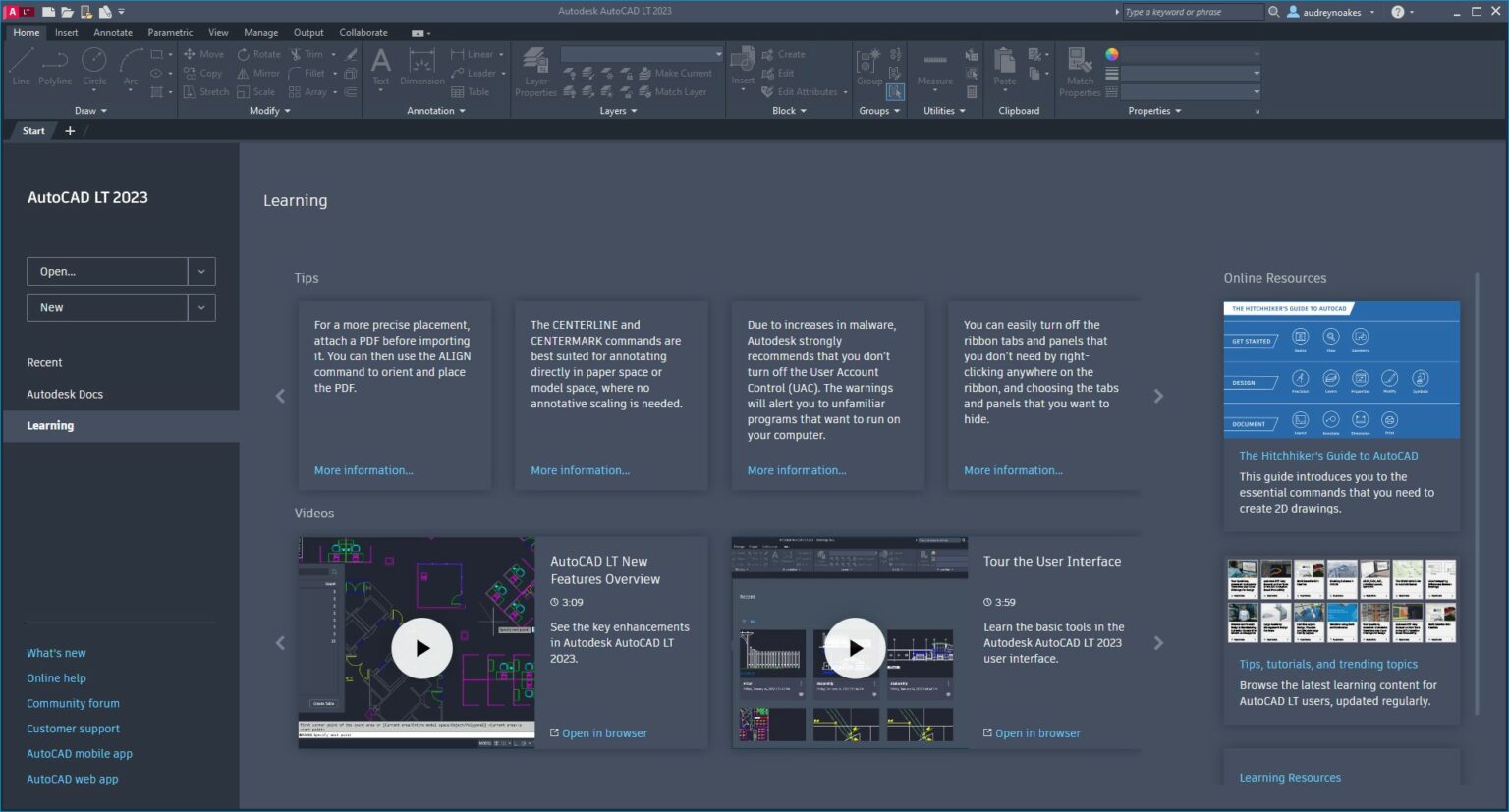Expand the Array tool dropdown

click(x=334, y=91)
